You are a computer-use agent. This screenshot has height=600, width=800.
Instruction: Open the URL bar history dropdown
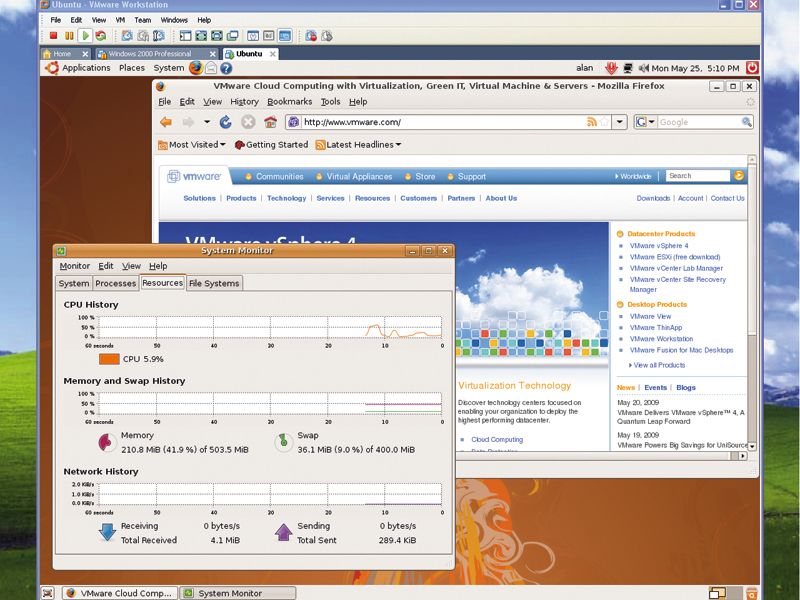click(619, 122)
